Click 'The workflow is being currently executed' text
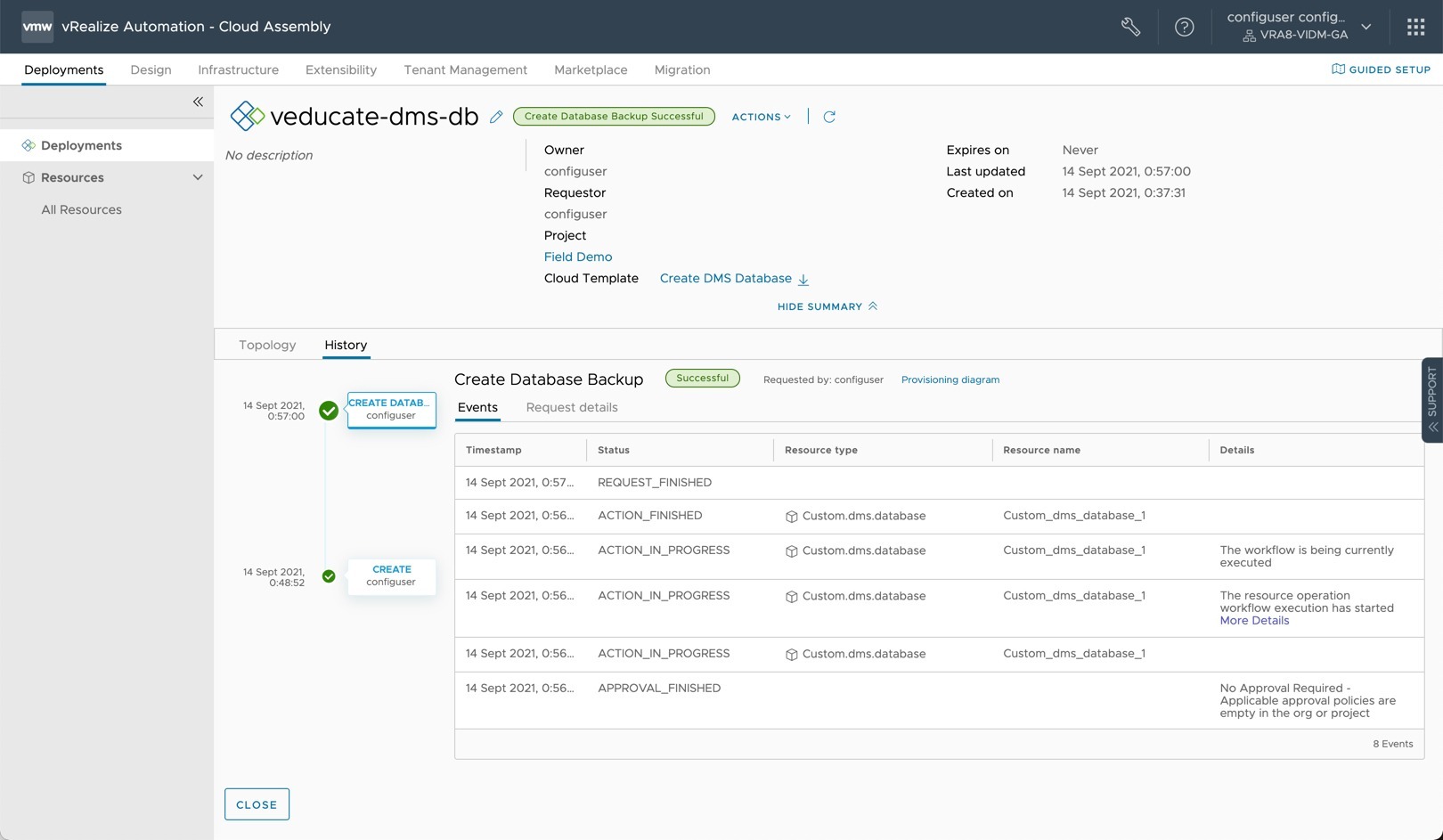The height and width of the screenshot is (840, 1443). tap(1307, 556)
